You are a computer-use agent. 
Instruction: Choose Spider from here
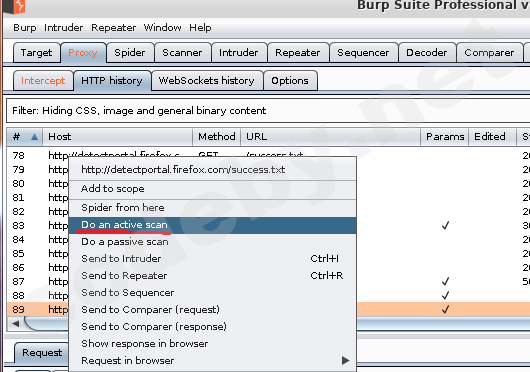213,207
